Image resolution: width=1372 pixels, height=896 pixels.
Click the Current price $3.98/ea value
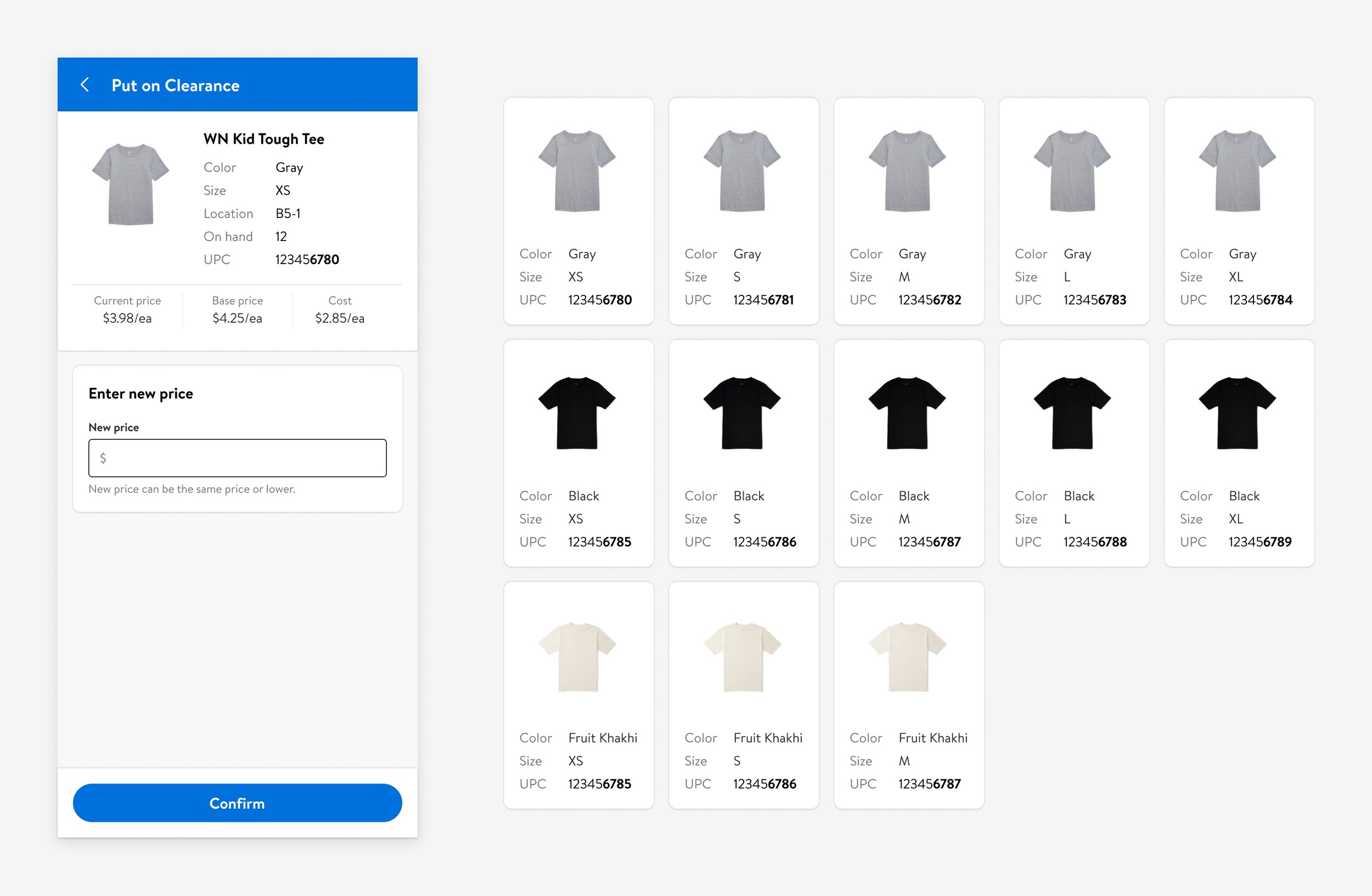(127, 318)
